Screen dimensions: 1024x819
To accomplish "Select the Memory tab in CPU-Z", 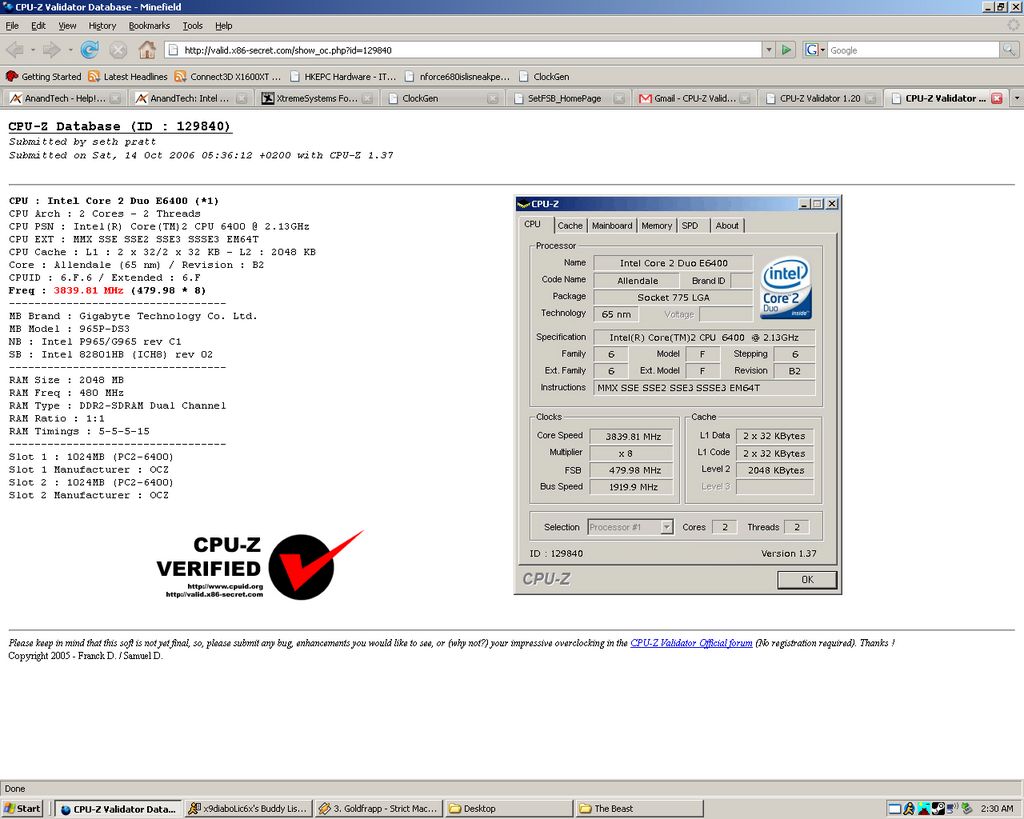I will pos(656,225).
